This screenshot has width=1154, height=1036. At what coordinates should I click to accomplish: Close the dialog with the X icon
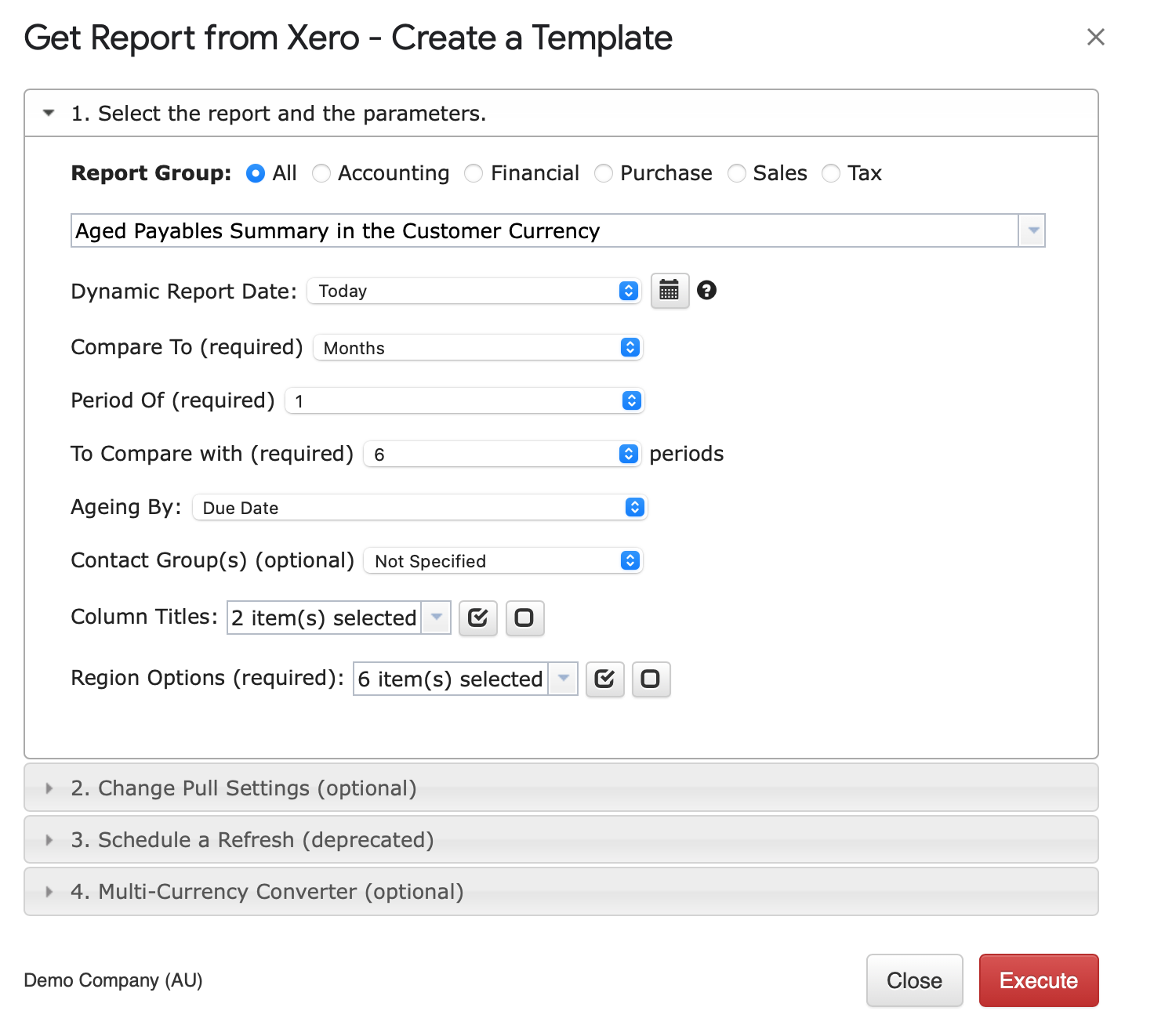[1095, 37]
